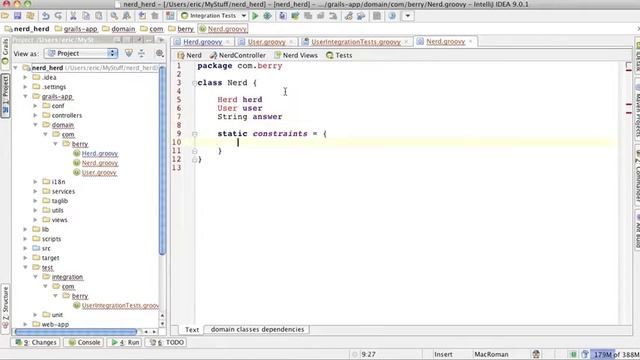This screenshot has height=360, width=640.
Task: Click the Cut (scissors) toolbar icon
Action: [73, 16]
